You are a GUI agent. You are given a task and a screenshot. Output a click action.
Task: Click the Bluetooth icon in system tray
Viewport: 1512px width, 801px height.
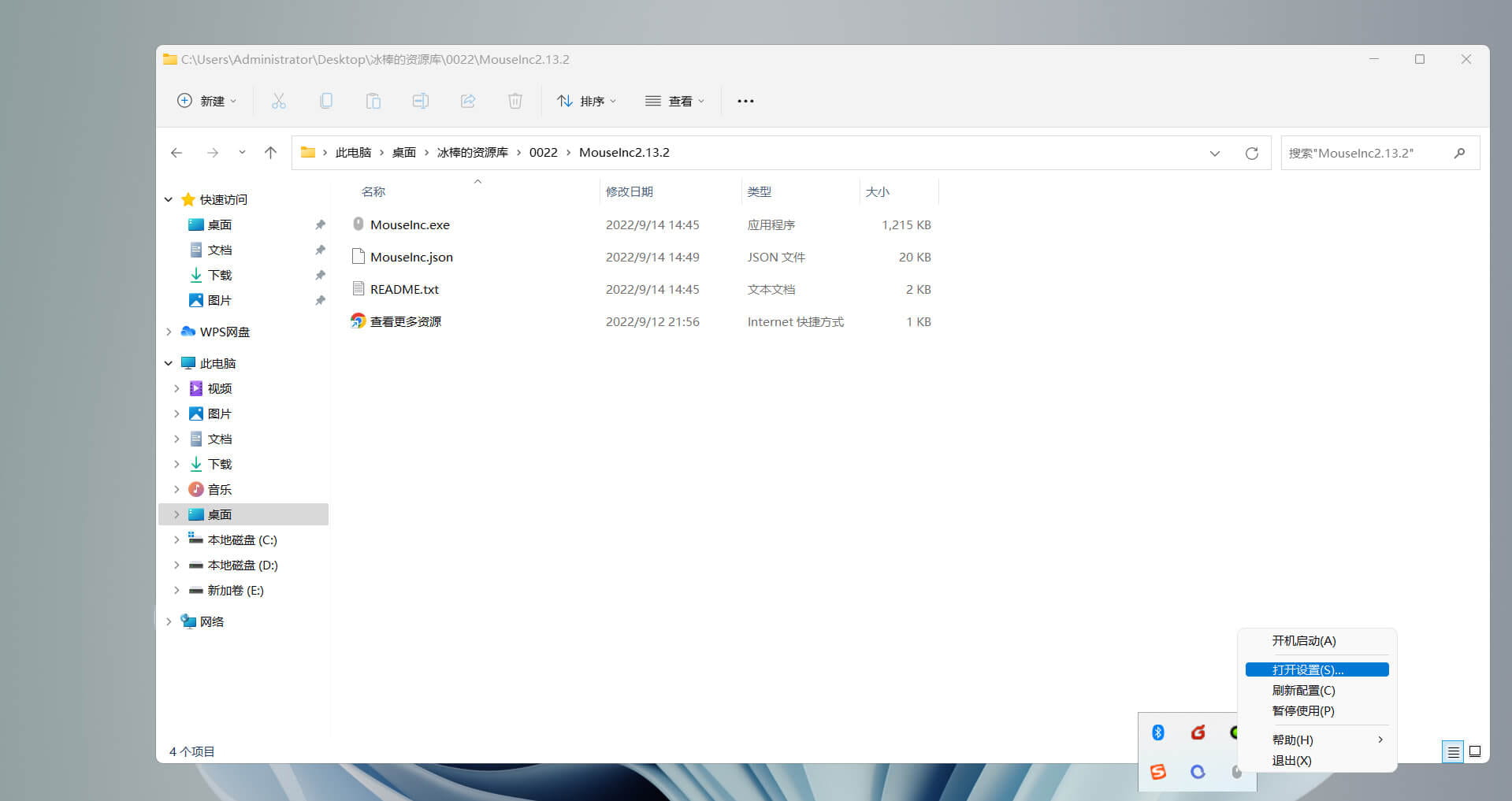point(1158,732)
